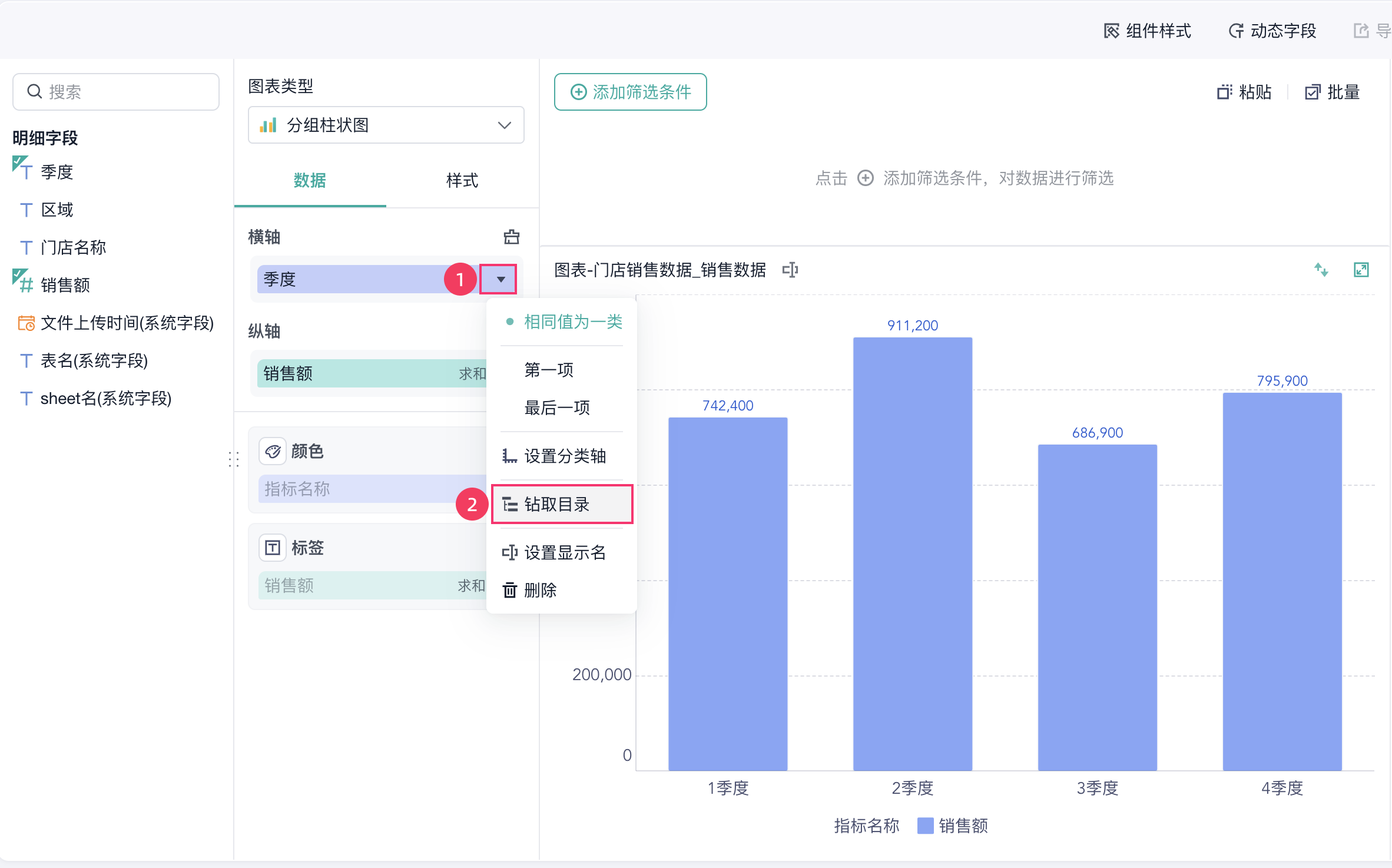Viewport: 1392px width, 868px height.
Task: Click the 1季度 axis label
Action: (728, 788)
